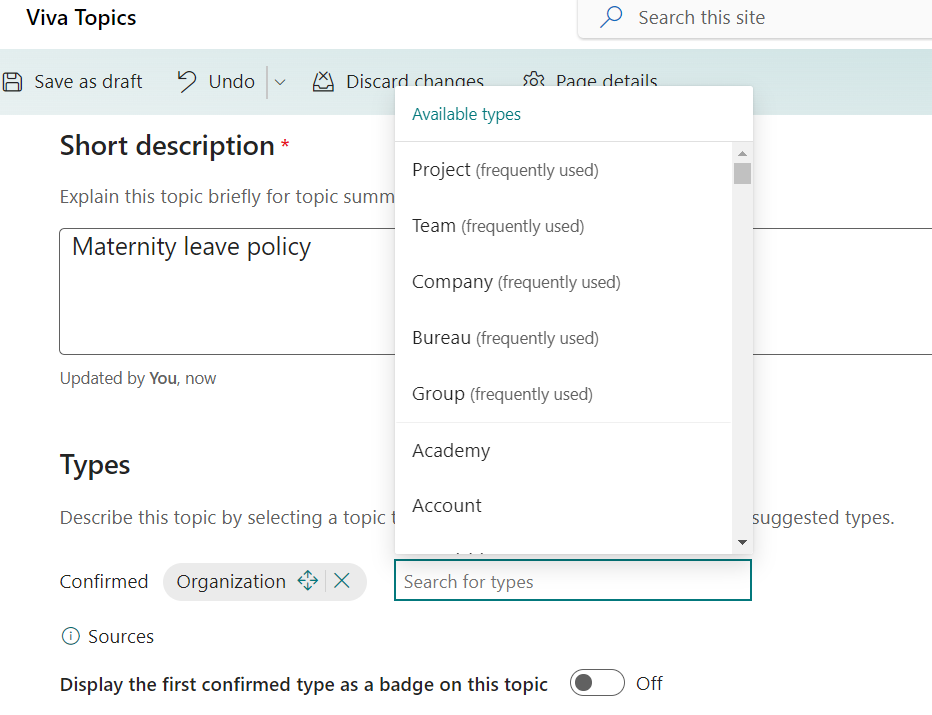Pick Academy from available types
The height and width of the screenshot is (715, 932).
(x=563, y=451)
